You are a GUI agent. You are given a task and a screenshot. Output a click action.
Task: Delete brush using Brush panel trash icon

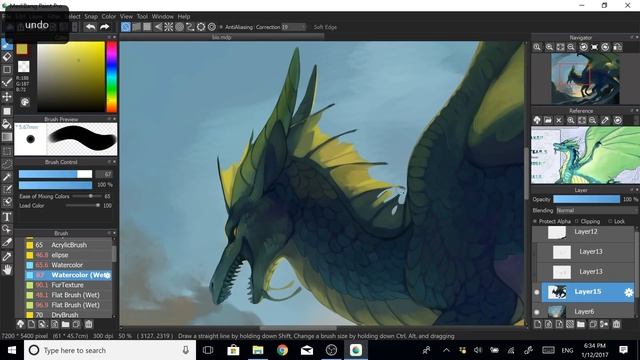(89, 324)
